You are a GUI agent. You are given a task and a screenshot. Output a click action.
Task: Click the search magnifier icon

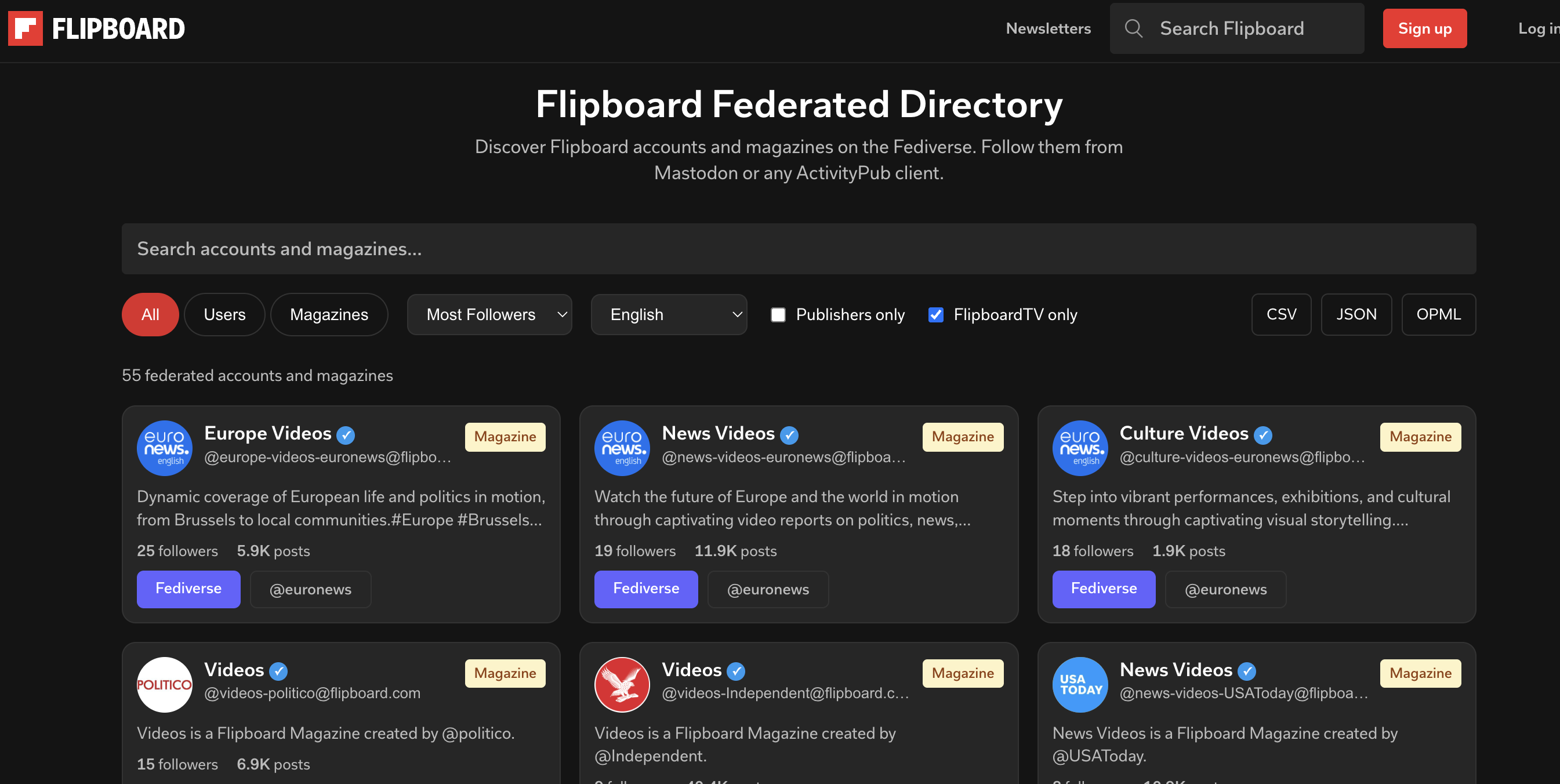[1133, 28]
